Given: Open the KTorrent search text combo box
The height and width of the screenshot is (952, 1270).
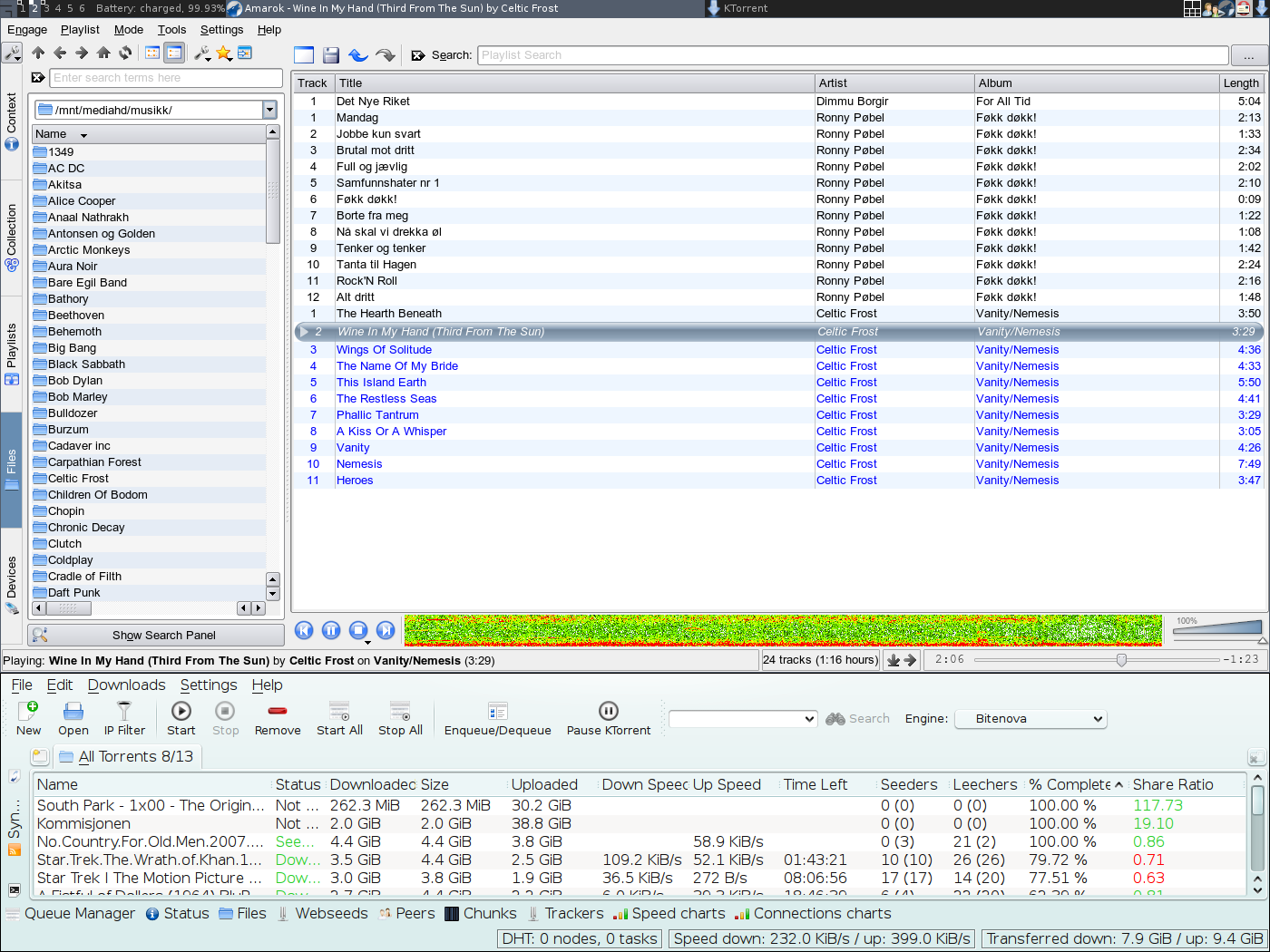Looking at the screenshot, I should coord(743,719).
